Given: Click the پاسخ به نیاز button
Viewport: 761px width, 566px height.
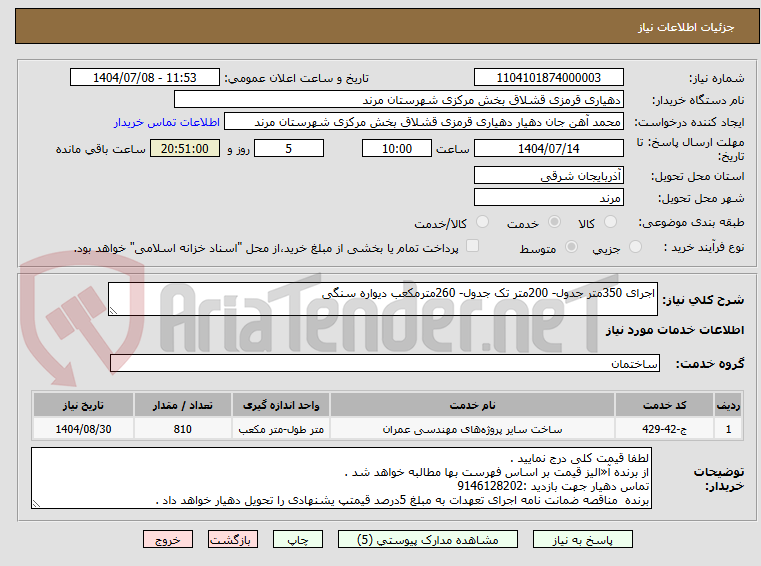Looking at the screenshot, I should [582, 539].
